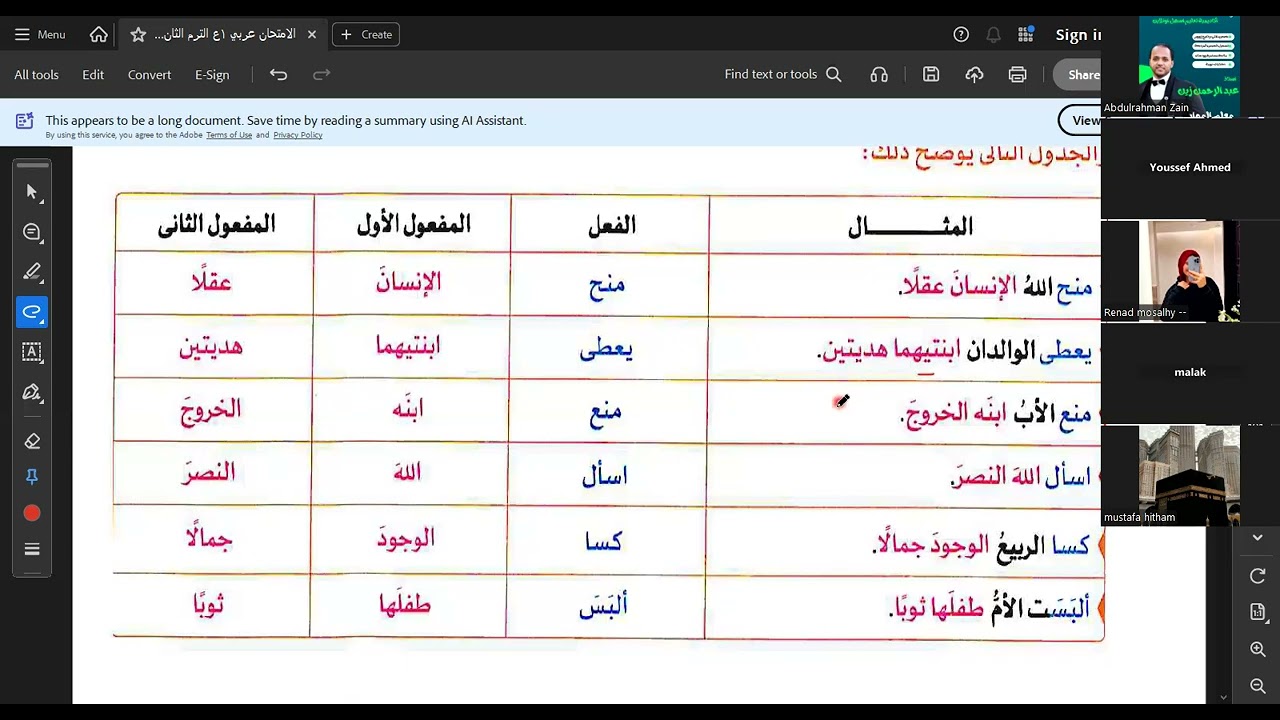
Task: Zoom out with magnifier minus
Action: coord(1257,685)
